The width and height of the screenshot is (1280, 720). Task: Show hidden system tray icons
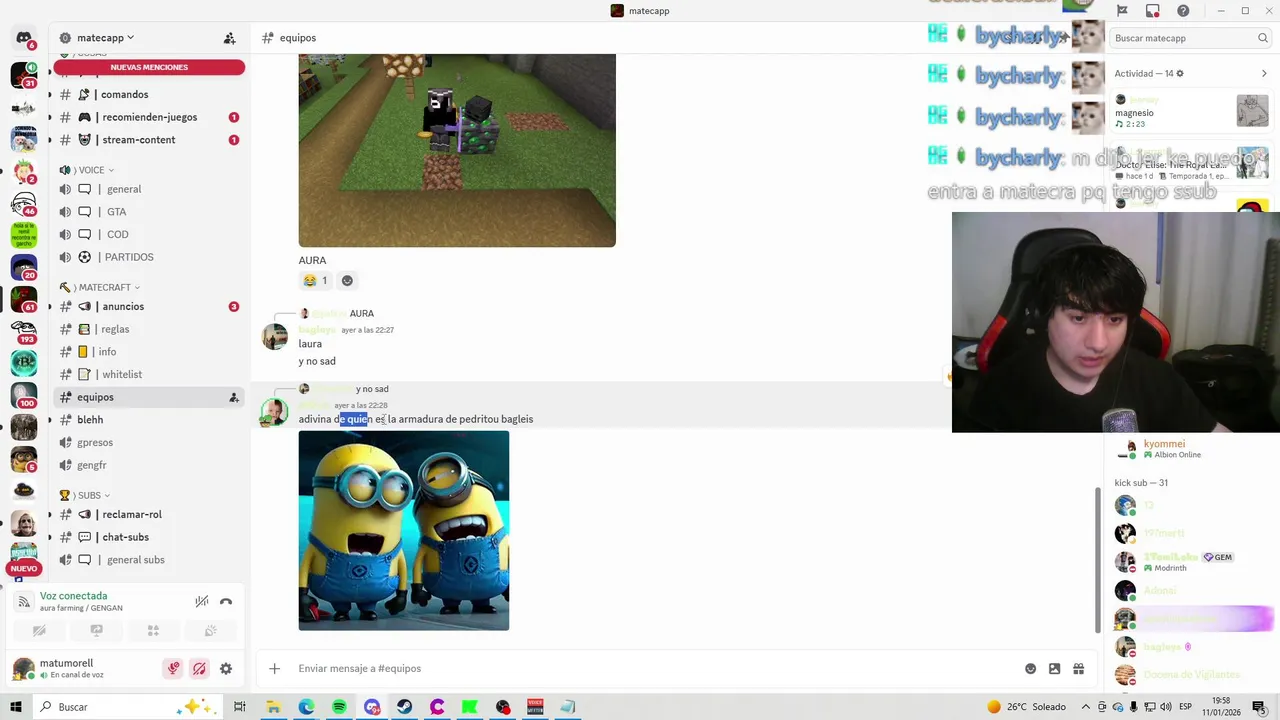[x=1086, y=707]
